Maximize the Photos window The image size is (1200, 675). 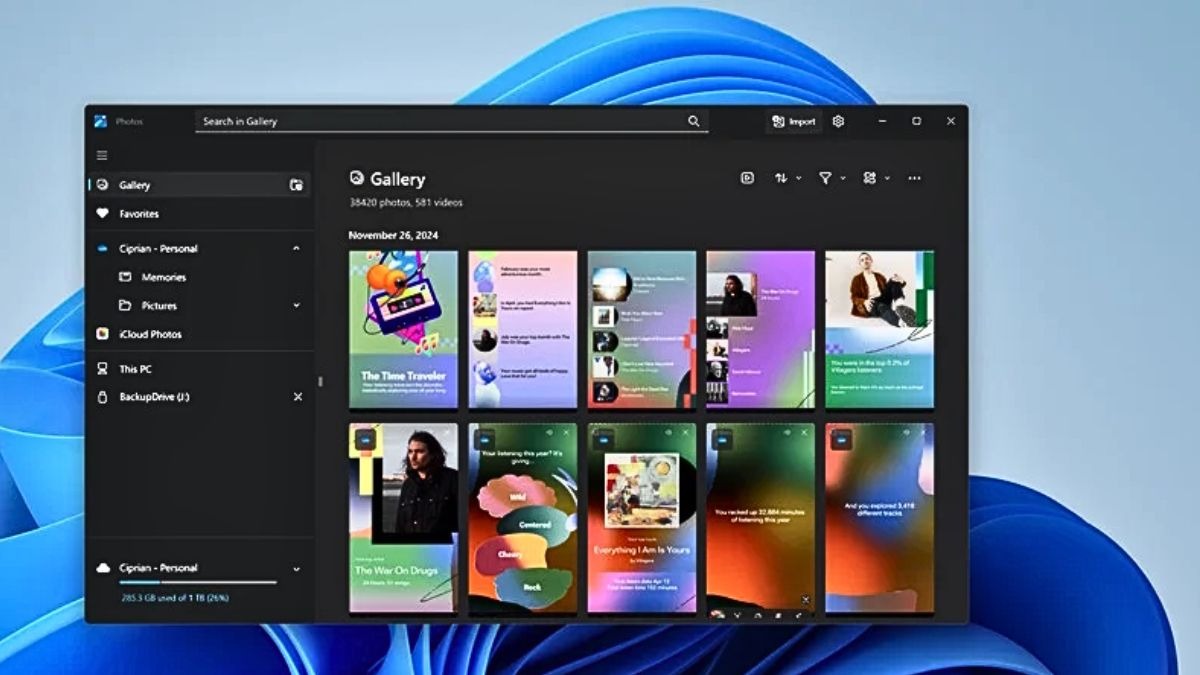click(x=916, y=121)
